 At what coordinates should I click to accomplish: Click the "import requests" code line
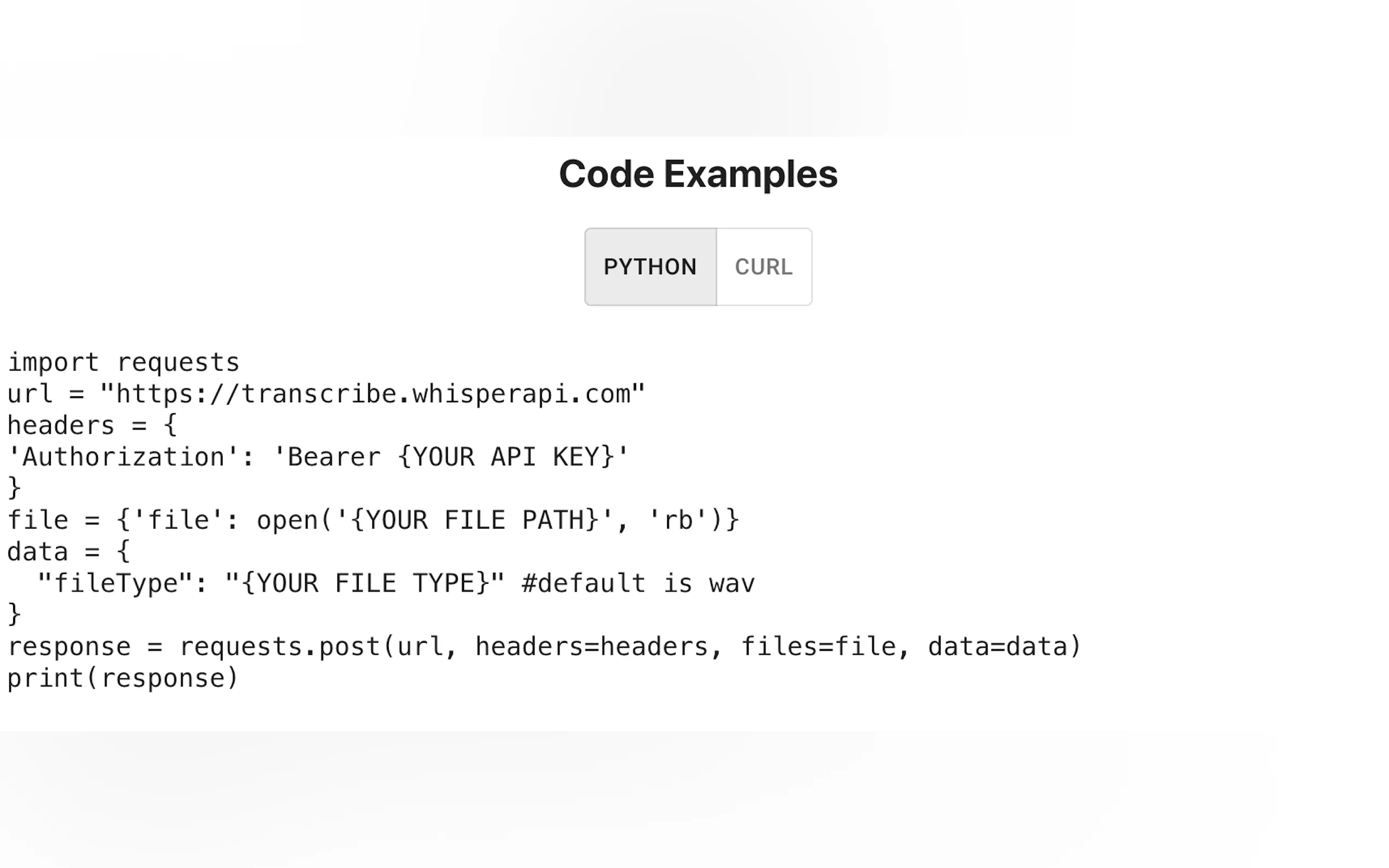pos(124,363)
